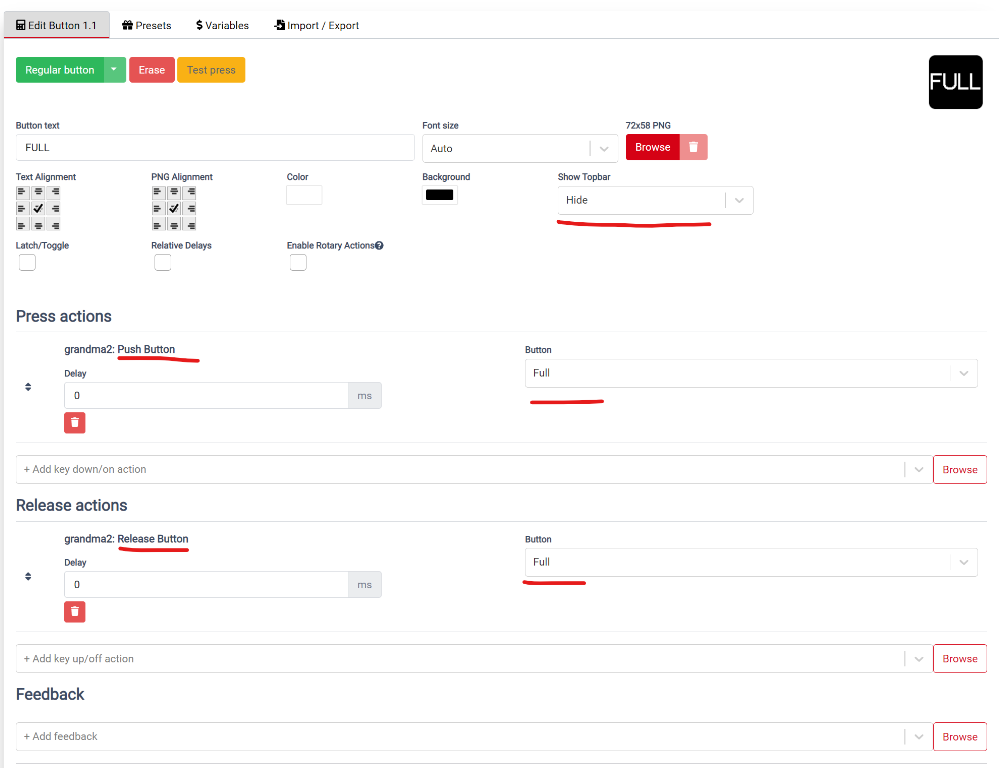Select the Edit Button 1.1 tab

pos(57,25)
